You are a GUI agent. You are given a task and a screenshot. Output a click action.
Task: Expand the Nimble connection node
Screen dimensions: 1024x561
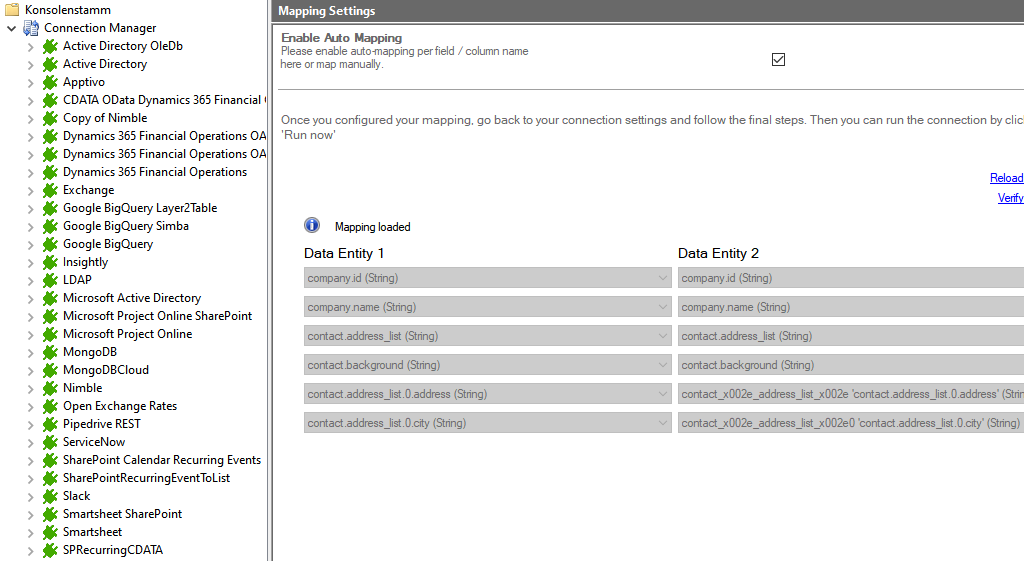coord(30,388)
